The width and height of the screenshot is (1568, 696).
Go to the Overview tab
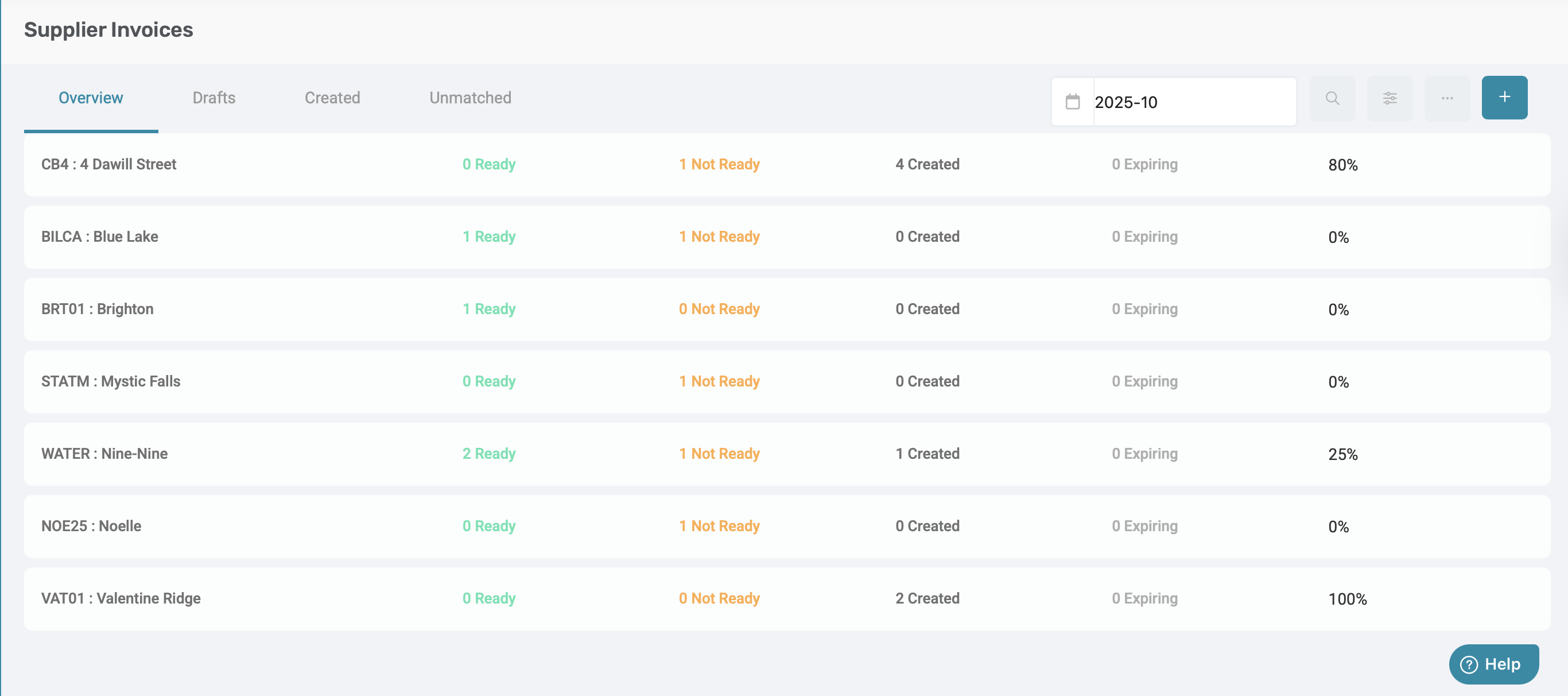[x=91, y=98]
